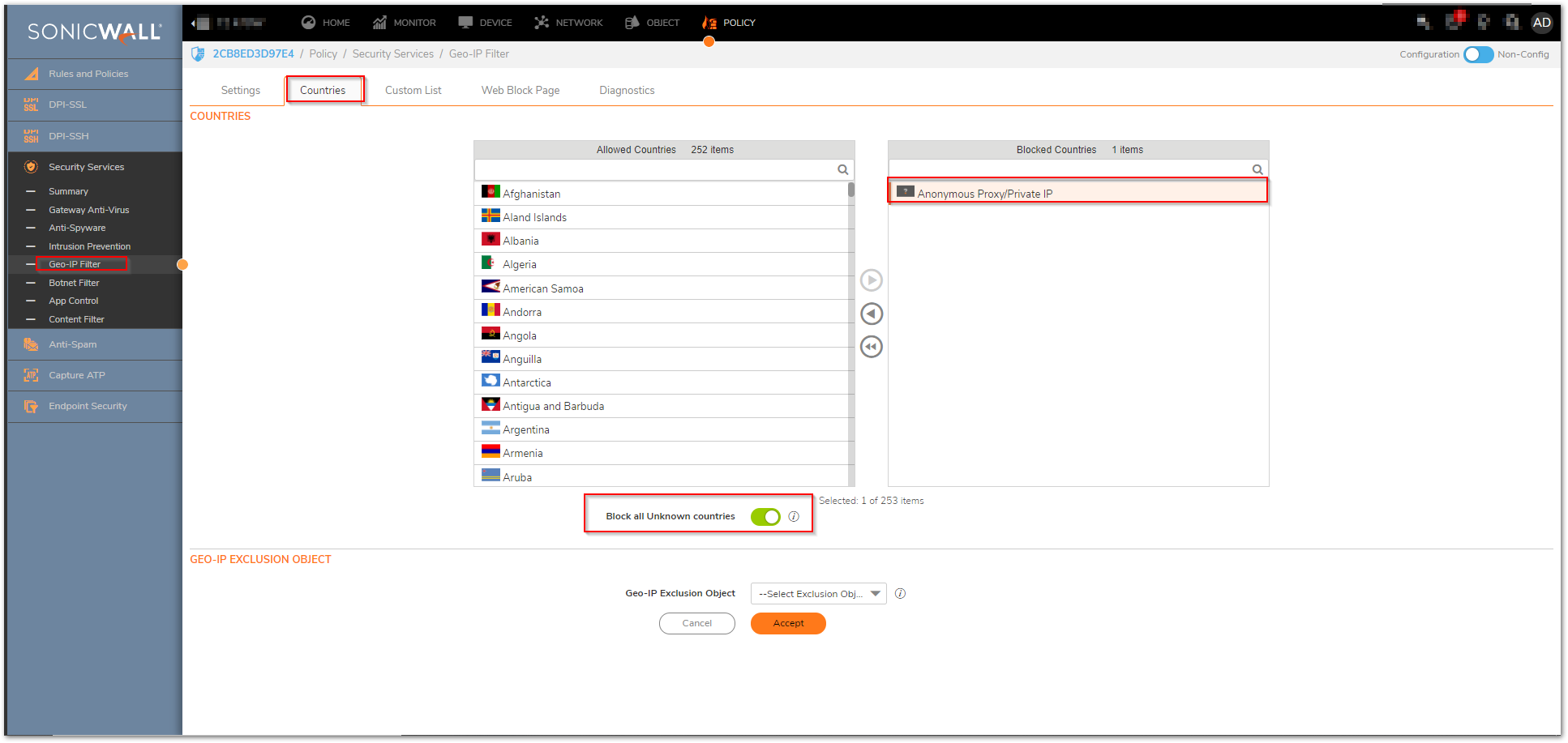Image resolution: width=1568 pixels, height=743 pixels.
Task: Open the NETWORK top navigation item
Action: 568,23
